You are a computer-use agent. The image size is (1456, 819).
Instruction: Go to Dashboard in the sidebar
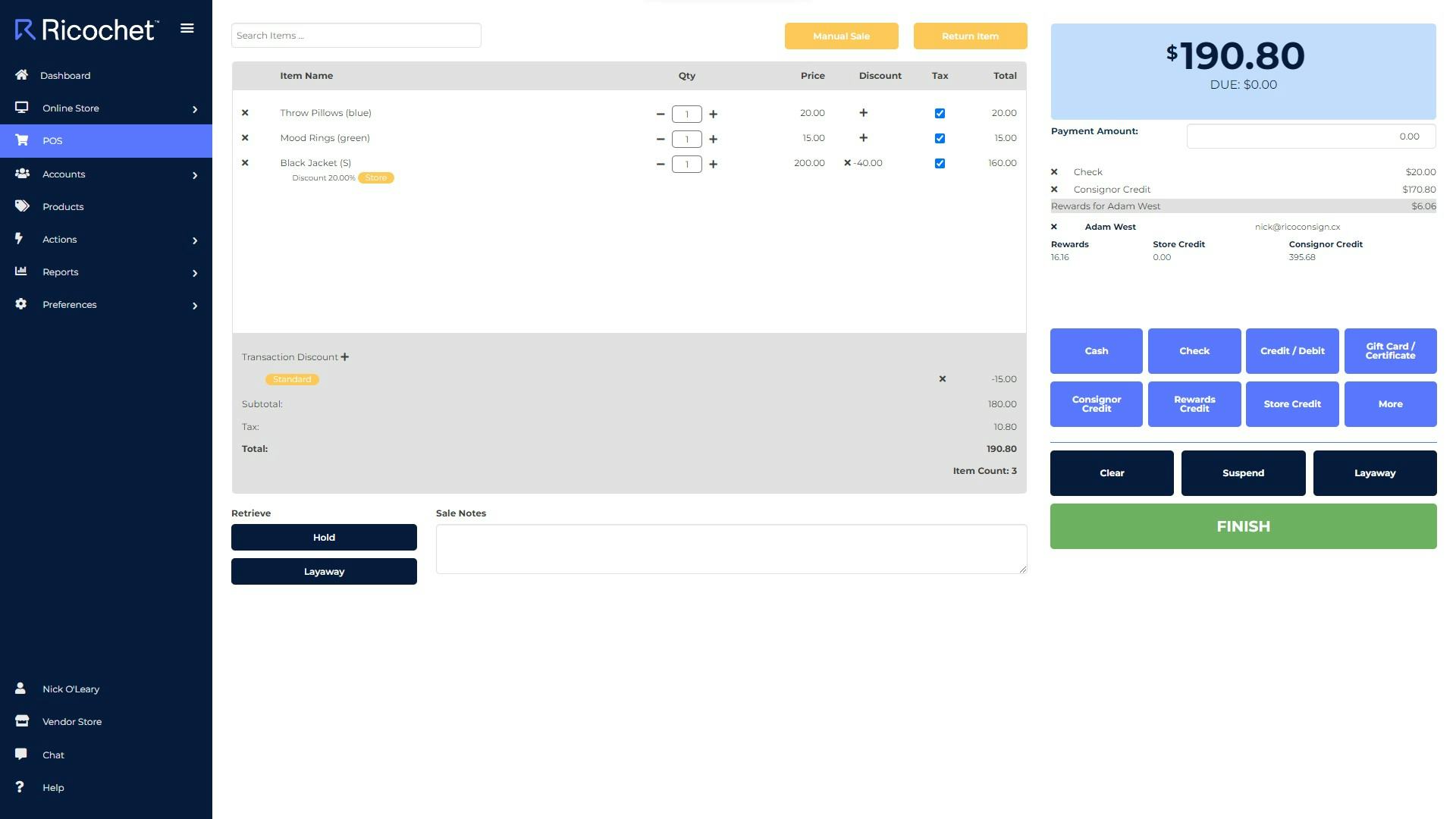pos(65,76)
